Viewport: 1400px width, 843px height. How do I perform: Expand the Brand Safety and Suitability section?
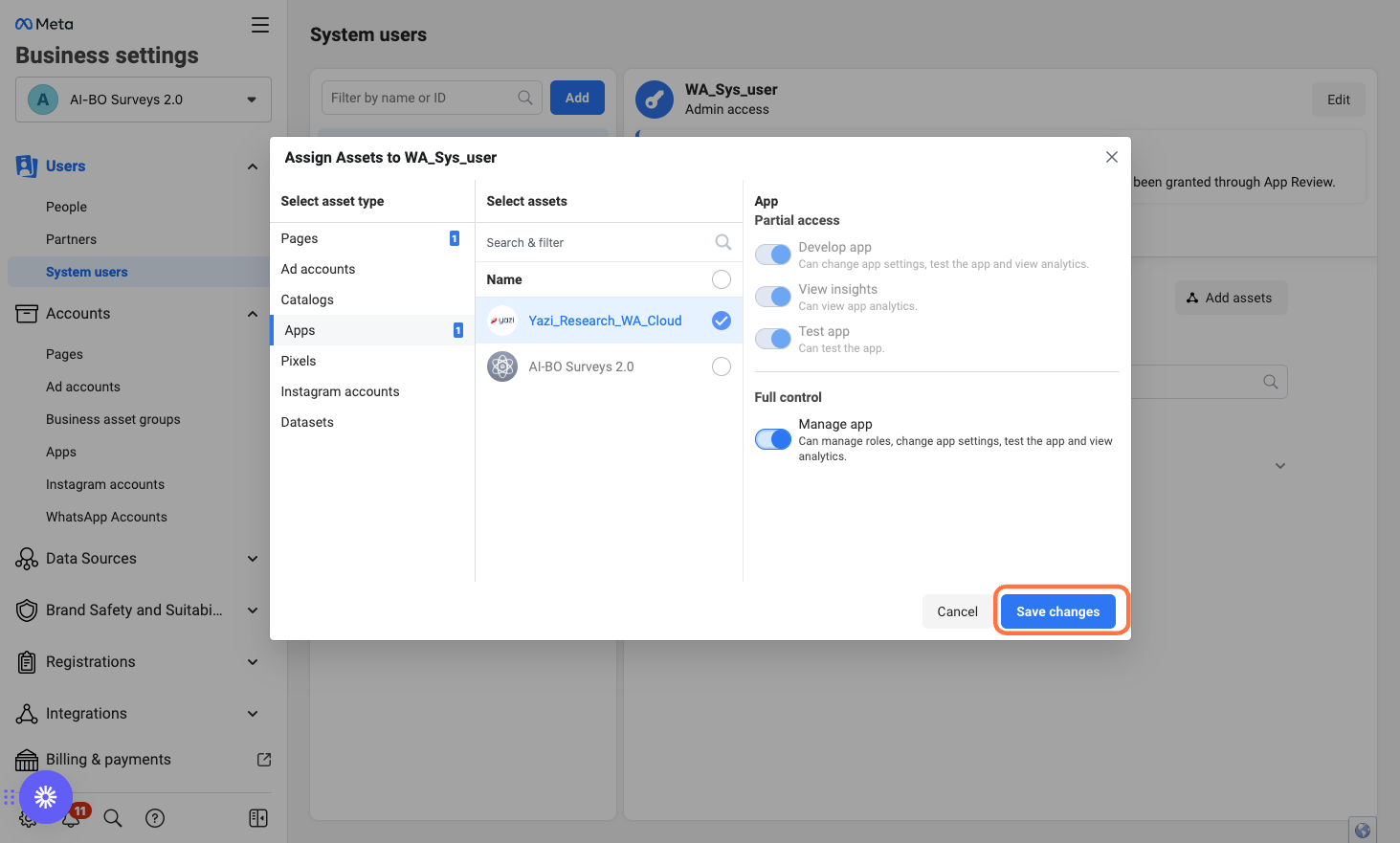[x=253, y=610]
